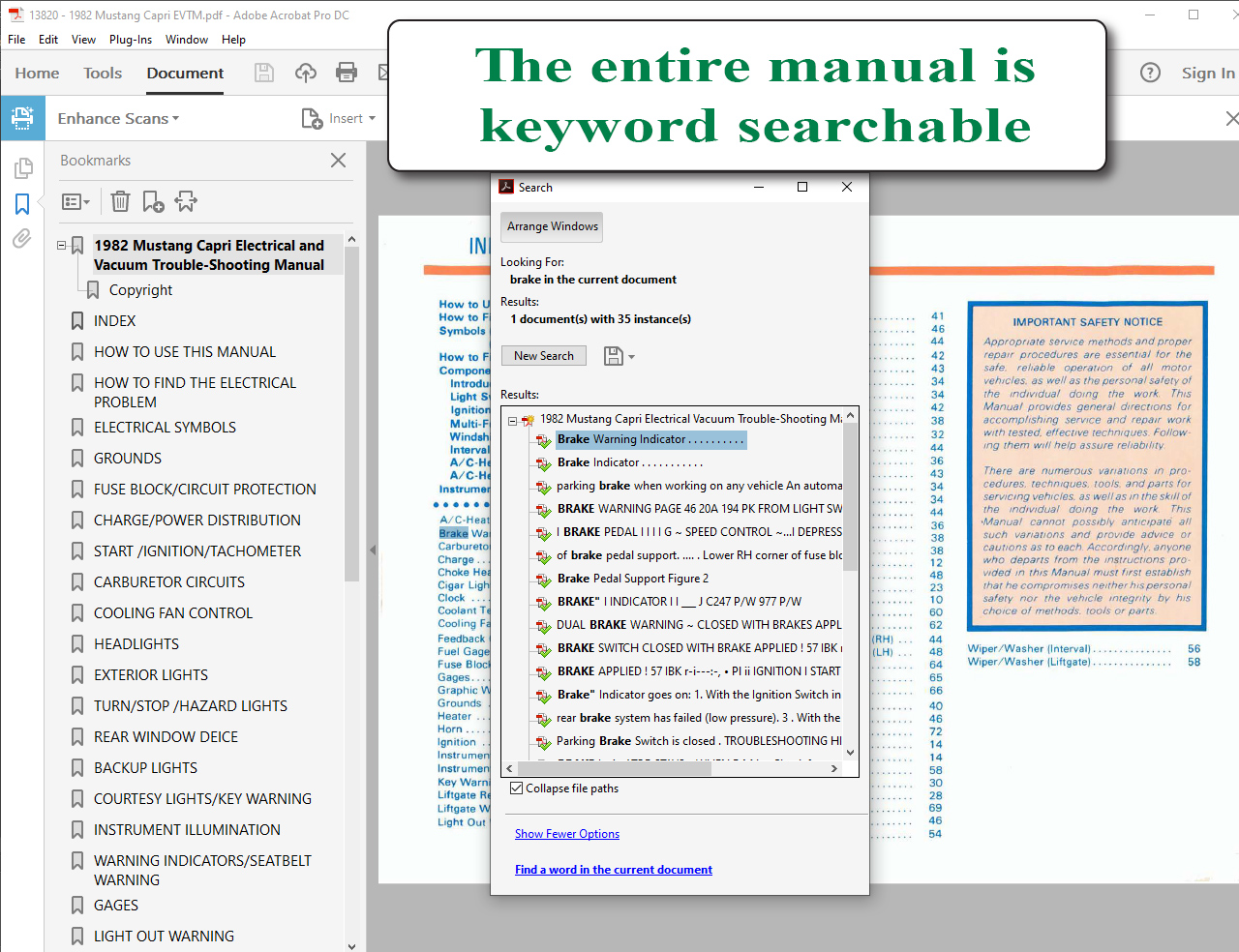
Task: Click the PDF icon beside Brake Pedal Support result
Action: pos(544,580)
